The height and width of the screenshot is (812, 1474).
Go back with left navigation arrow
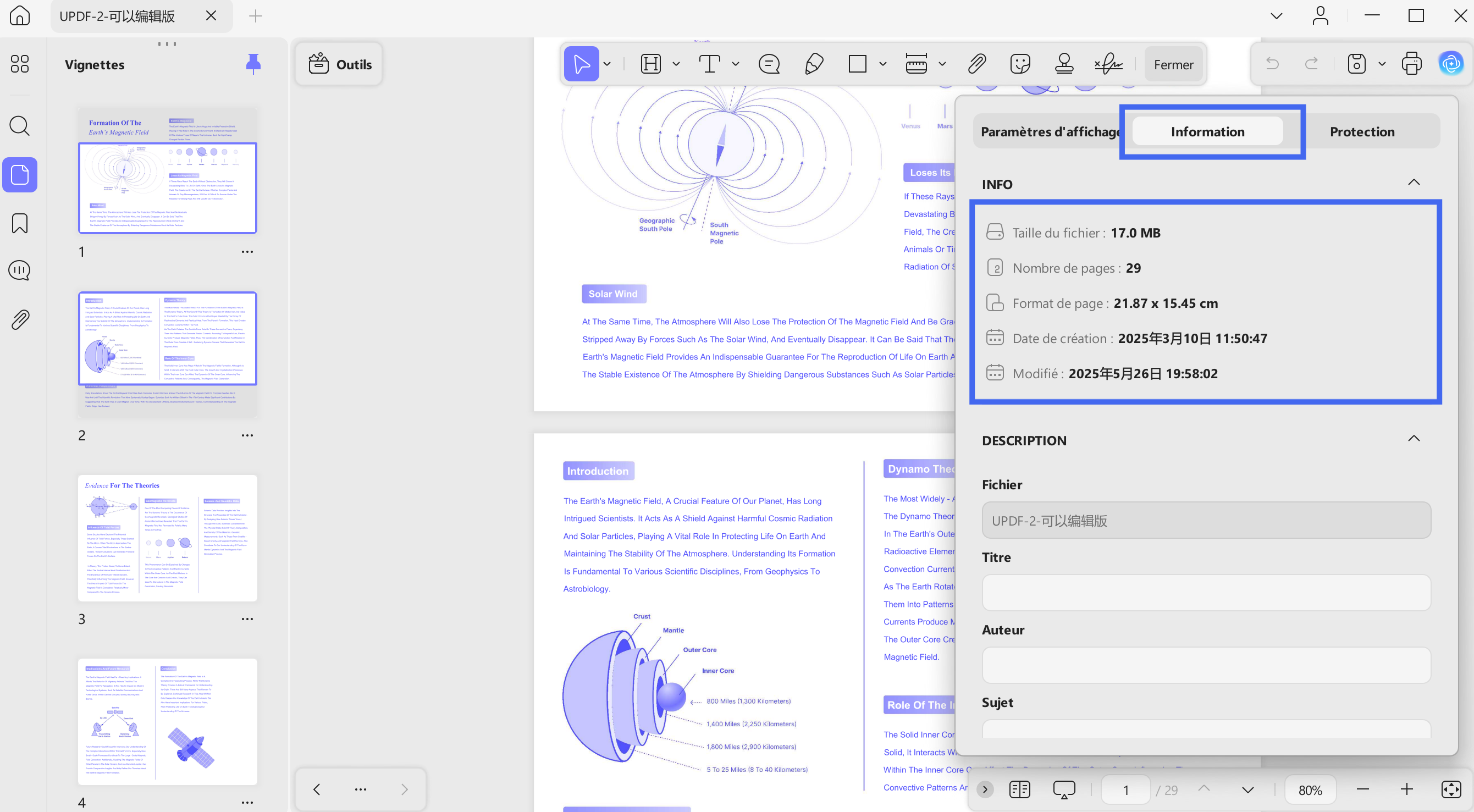click(317, 789)
